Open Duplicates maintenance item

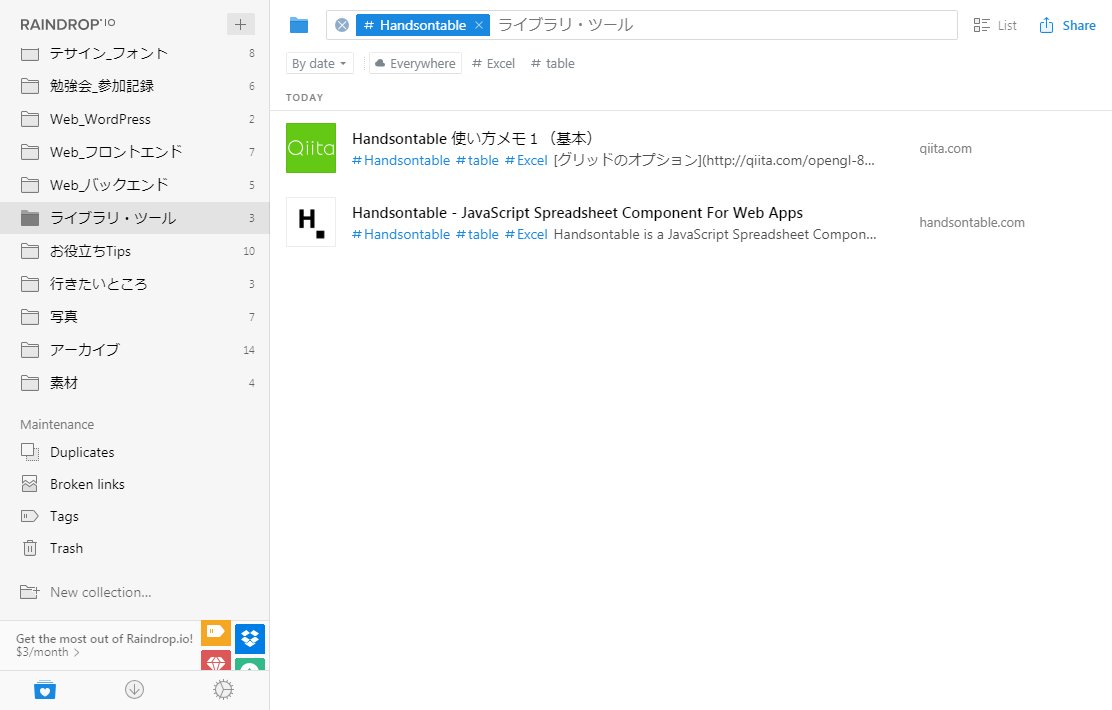pyautogui.click(x=135, y=452)
